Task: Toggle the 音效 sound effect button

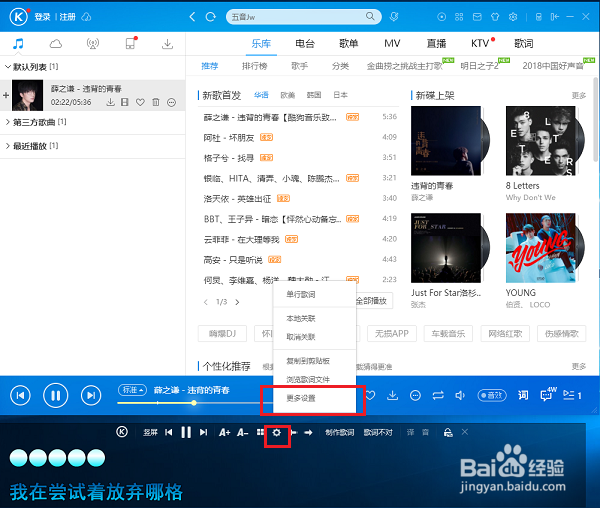Action: tap(492, 395)
